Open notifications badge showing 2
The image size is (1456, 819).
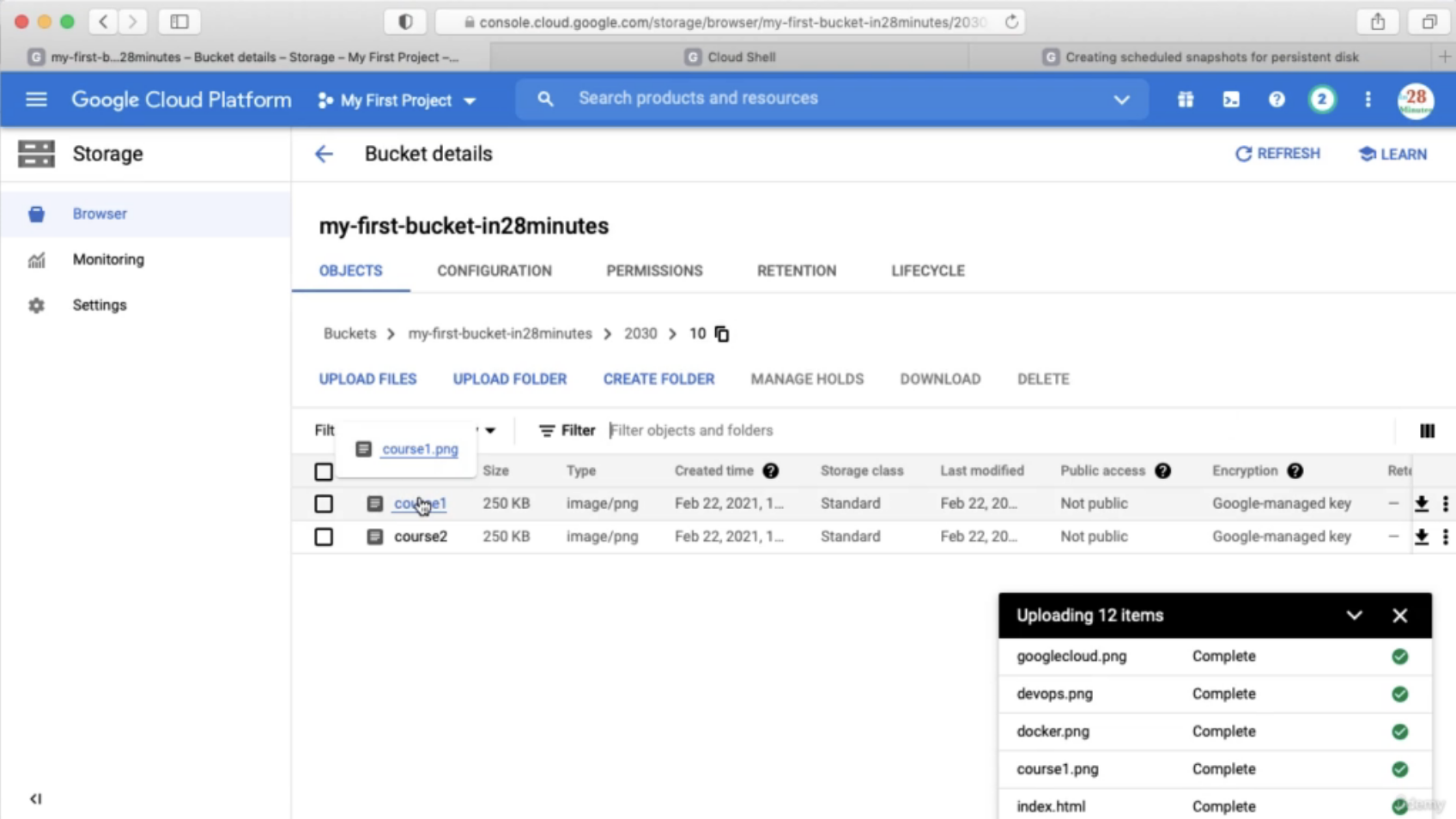(x=1322, y=100)
